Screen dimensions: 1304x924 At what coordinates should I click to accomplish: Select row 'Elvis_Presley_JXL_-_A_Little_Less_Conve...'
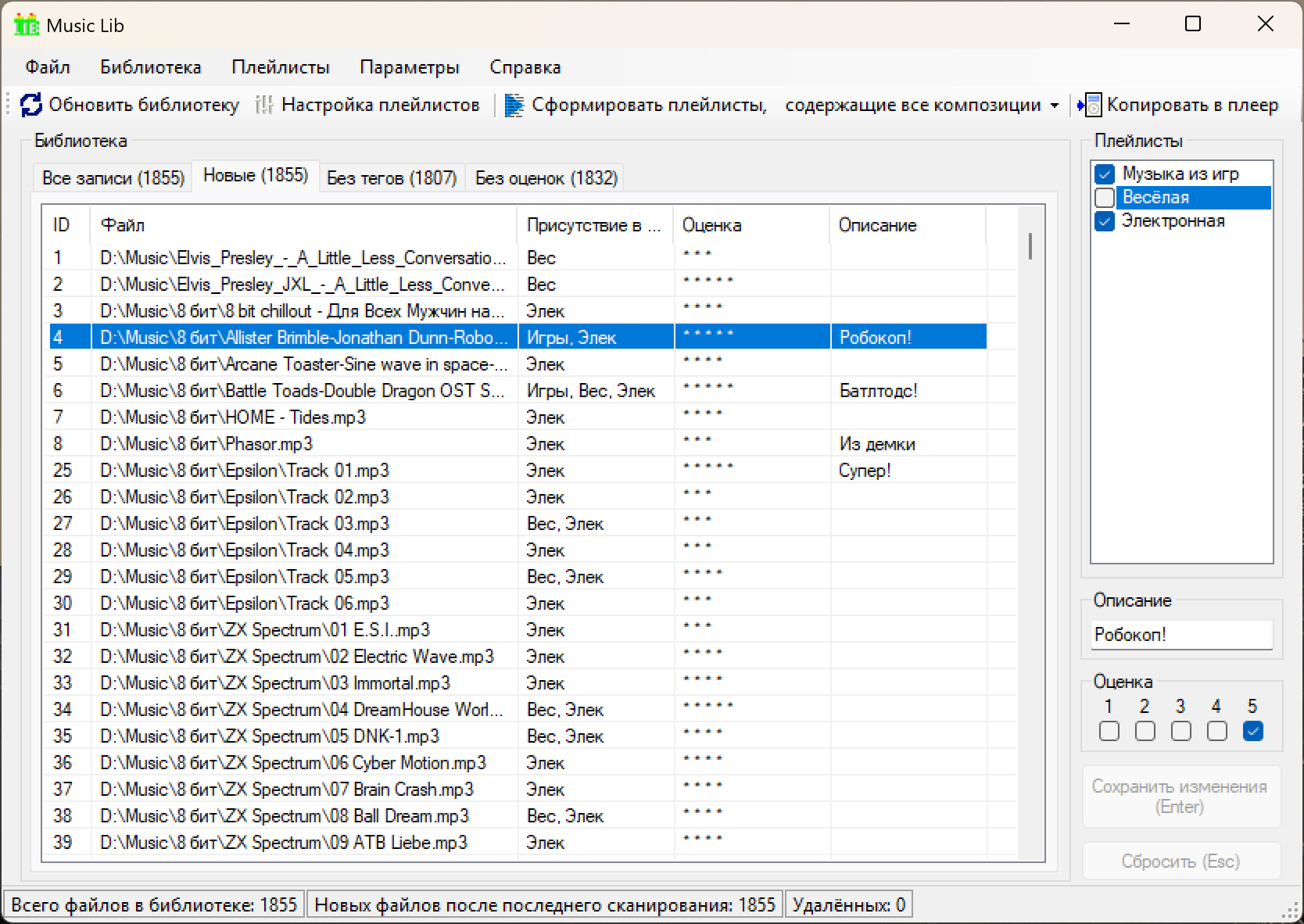coord(518,285)
